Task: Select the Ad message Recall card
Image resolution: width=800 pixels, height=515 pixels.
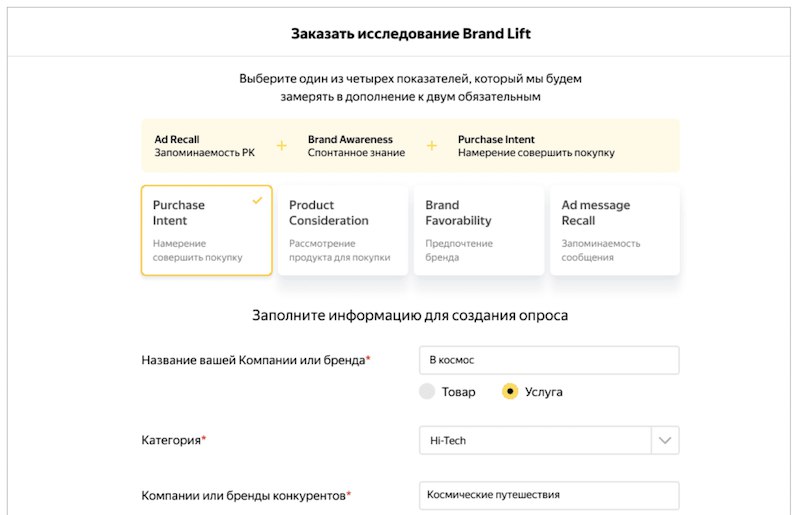Action: [615, 230]
